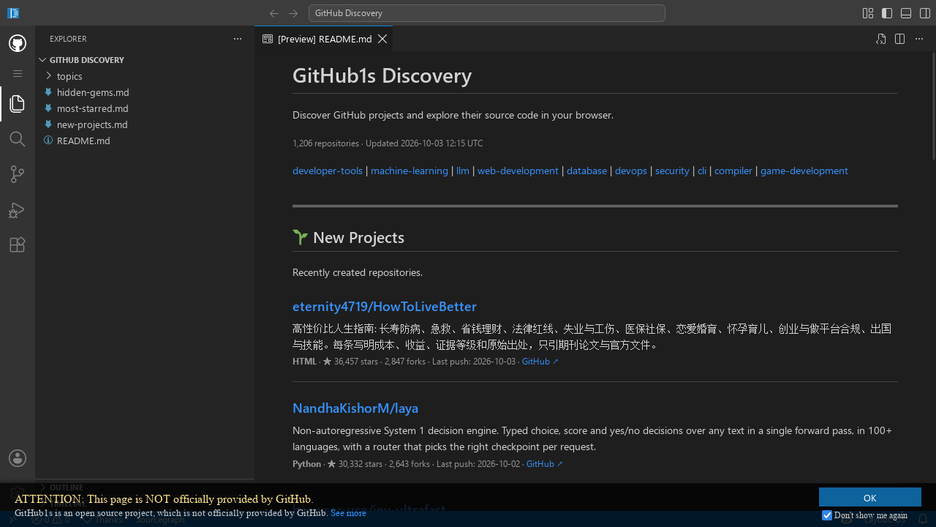Click the Go Back arrow
The height and width of the screenshot is (527, 936).
pos(274,13)
